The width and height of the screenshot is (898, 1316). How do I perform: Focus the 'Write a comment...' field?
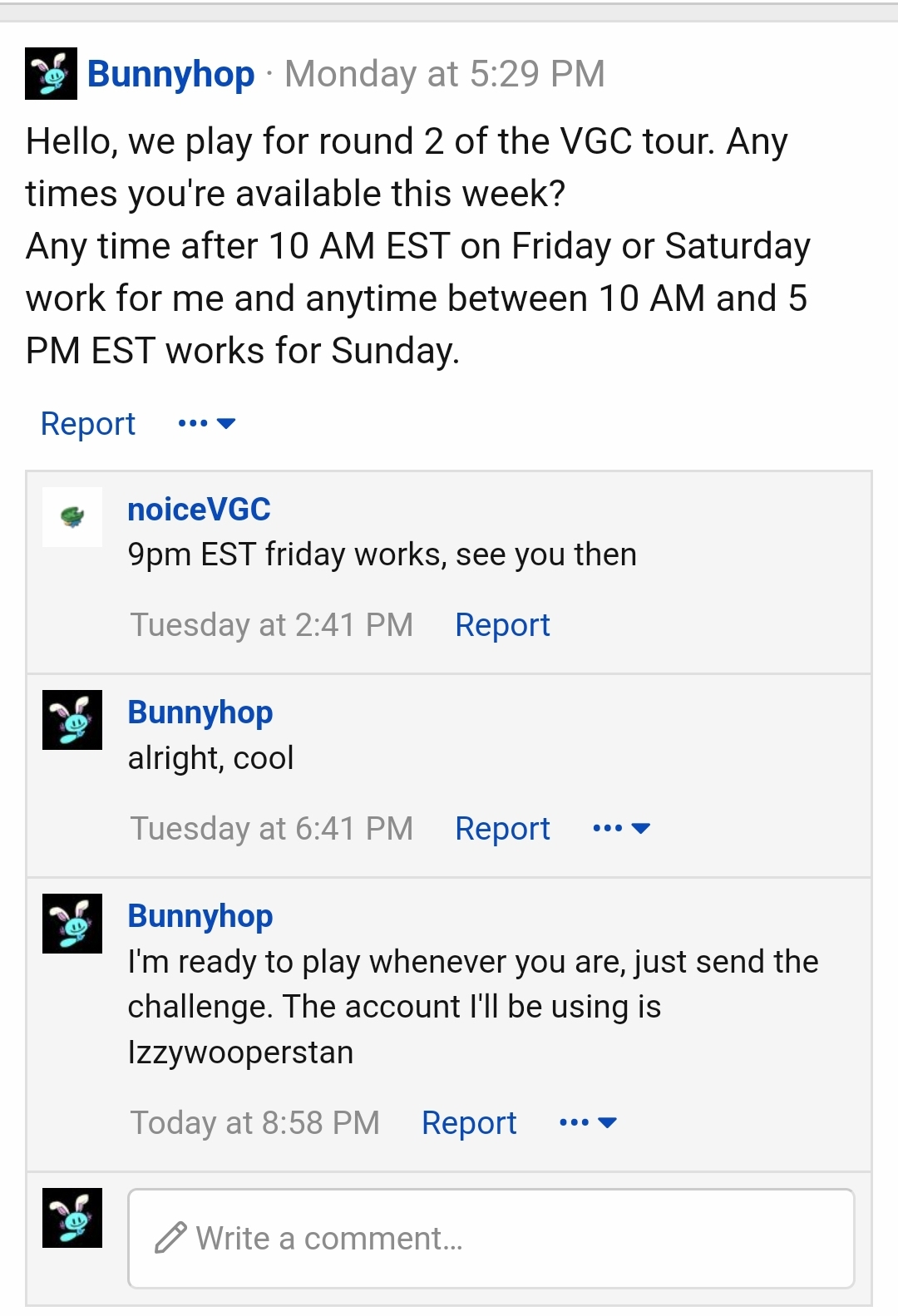click(x=491, y=1239)
